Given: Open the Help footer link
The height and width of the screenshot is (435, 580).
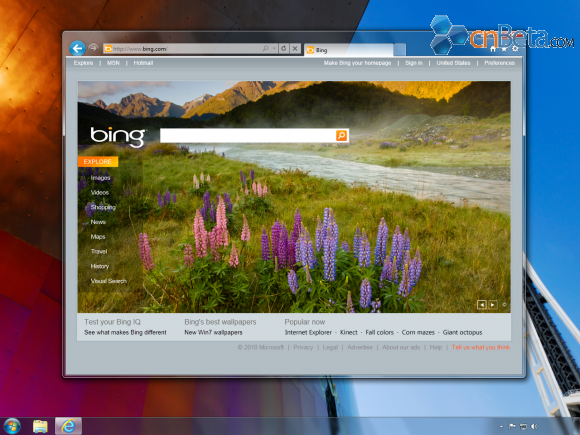Looking at the screenshot, I should (x=436, y=347).
